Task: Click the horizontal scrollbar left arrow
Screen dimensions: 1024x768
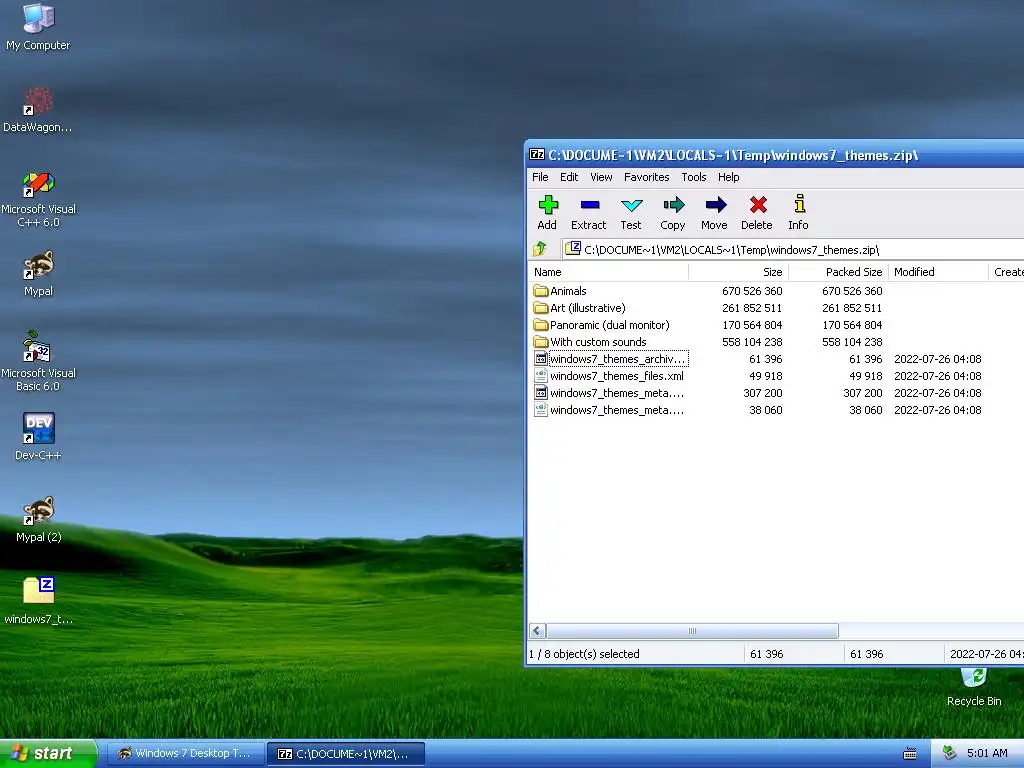Action: click(x=537, y=631)
